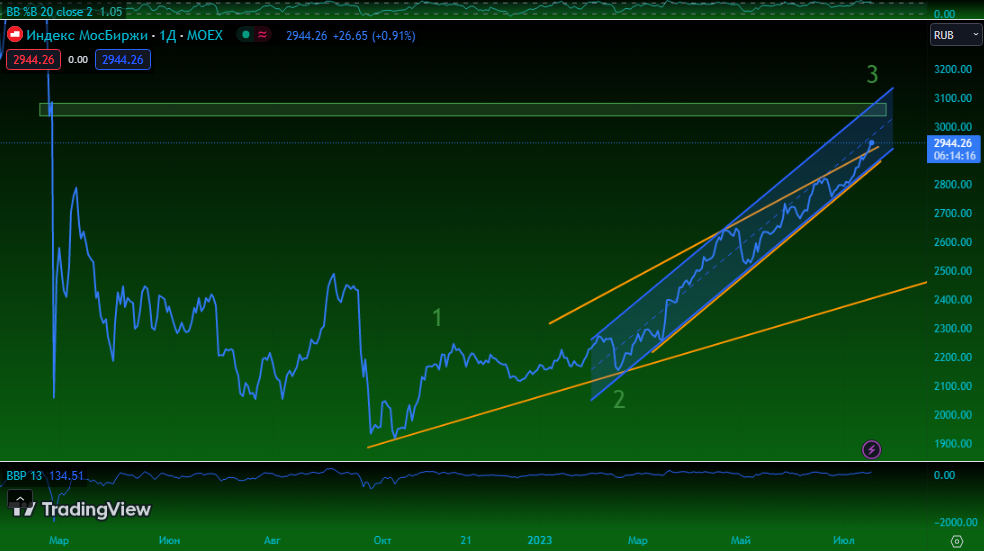This screenshot has height=551, width=984.
Task: Click the 1900.00 price axis label
Action: point(953,444)
